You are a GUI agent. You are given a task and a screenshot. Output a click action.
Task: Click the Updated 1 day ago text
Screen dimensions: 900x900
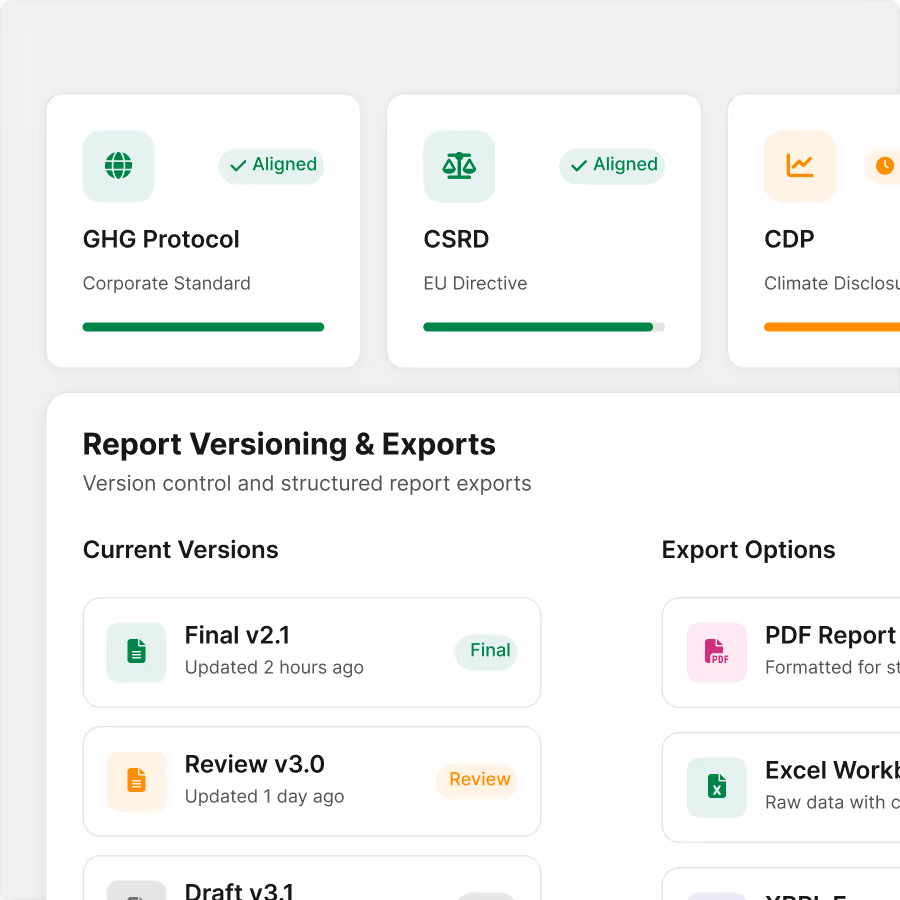pyautogui.click(x=264, y=797)
